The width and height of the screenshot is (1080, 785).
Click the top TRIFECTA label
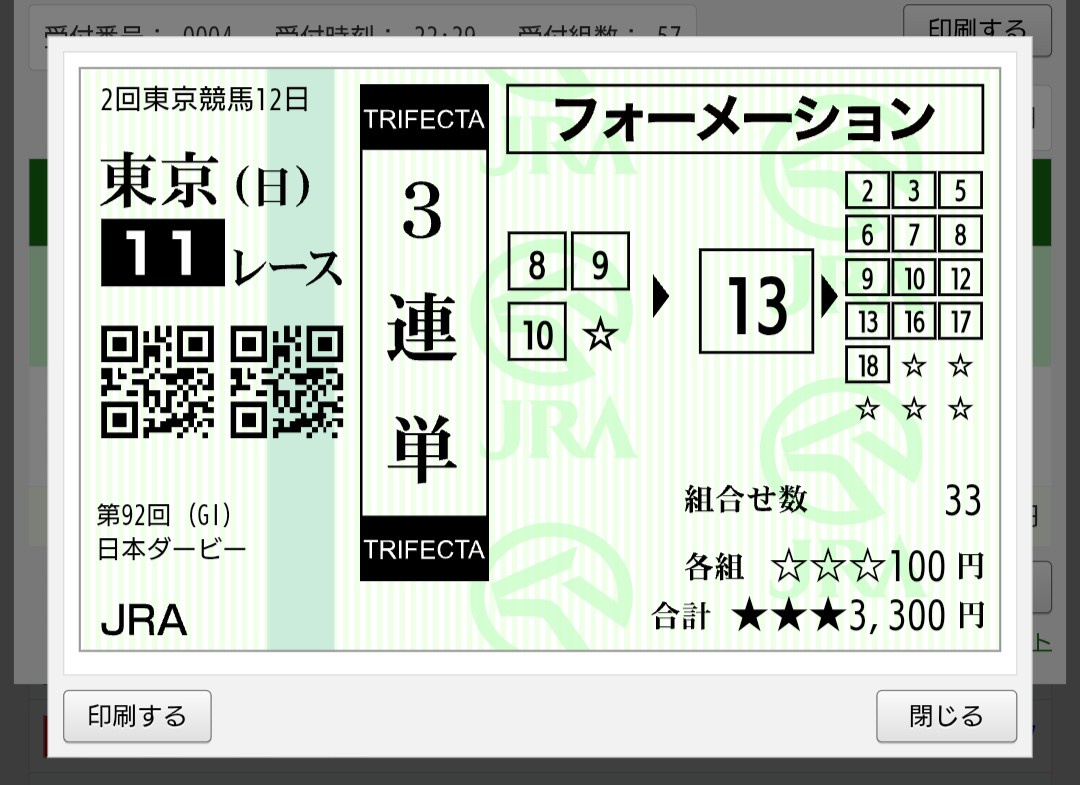point(424,119)
